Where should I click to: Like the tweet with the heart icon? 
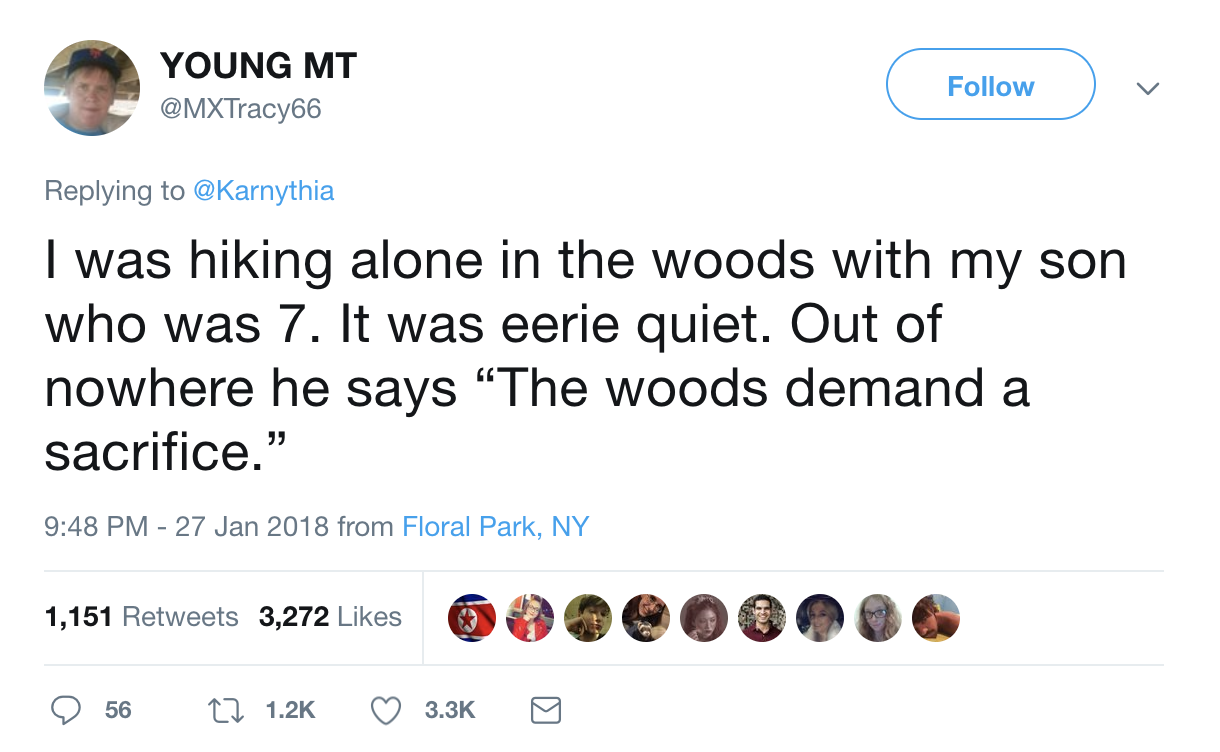[386, 710]
